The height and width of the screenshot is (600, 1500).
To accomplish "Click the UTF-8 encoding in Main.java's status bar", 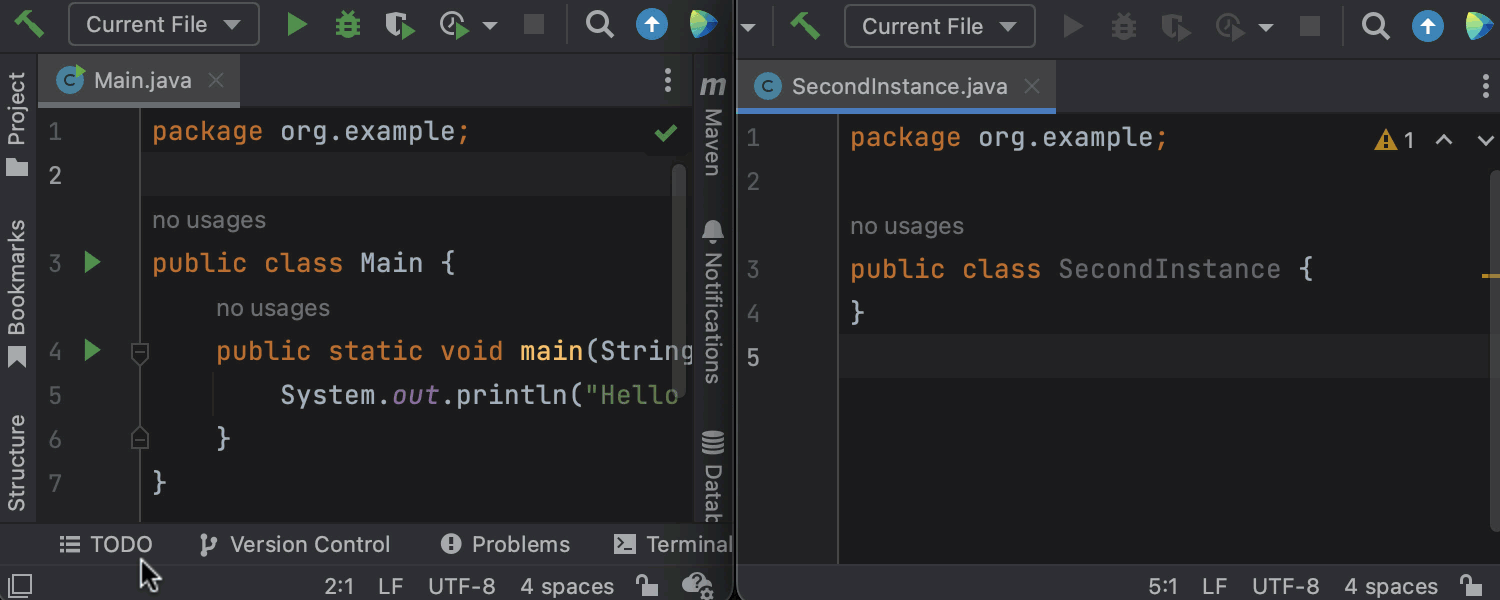I will click(x=461, y=586).
